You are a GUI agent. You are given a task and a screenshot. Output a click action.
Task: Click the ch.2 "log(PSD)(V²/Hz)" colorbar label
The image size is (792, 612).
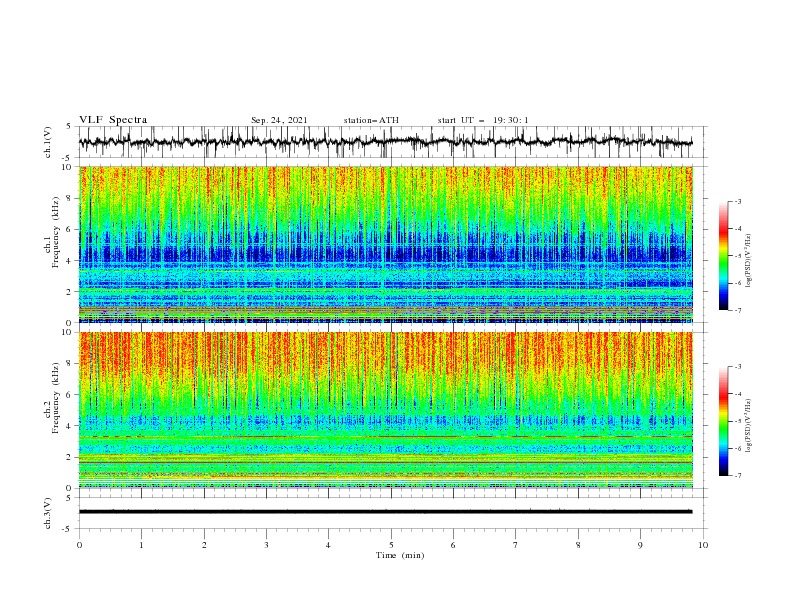(x=748, y=425)
